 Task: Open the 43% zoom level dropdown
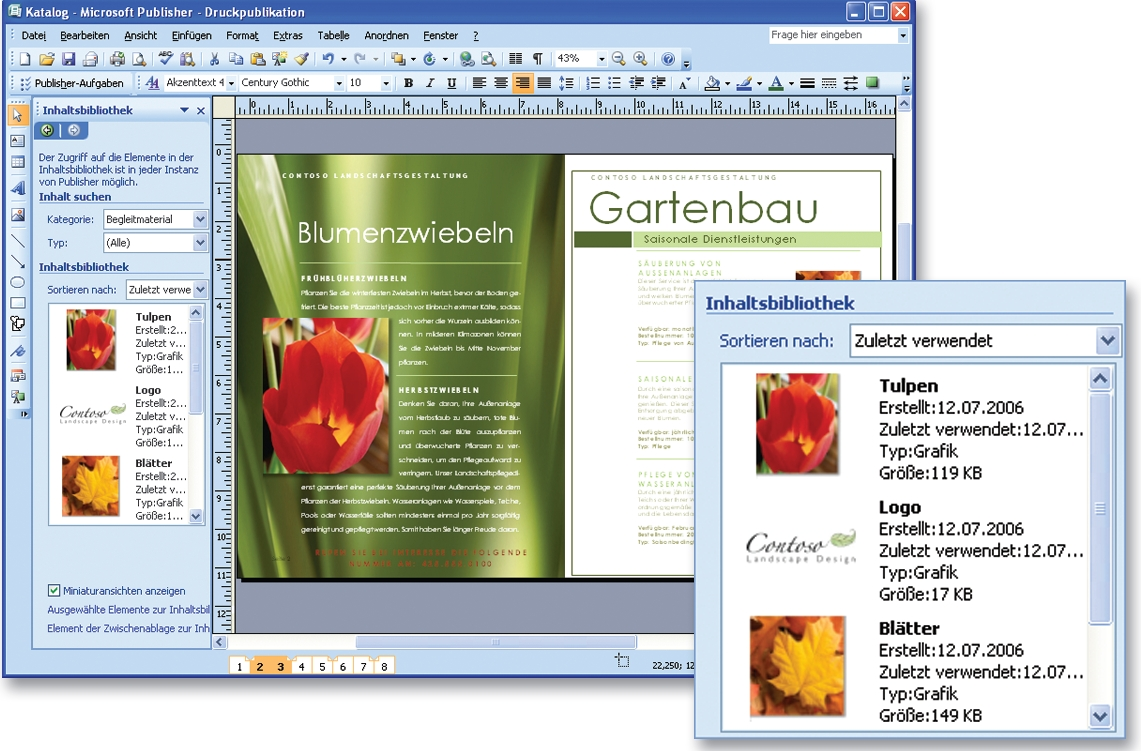[601, 59]
